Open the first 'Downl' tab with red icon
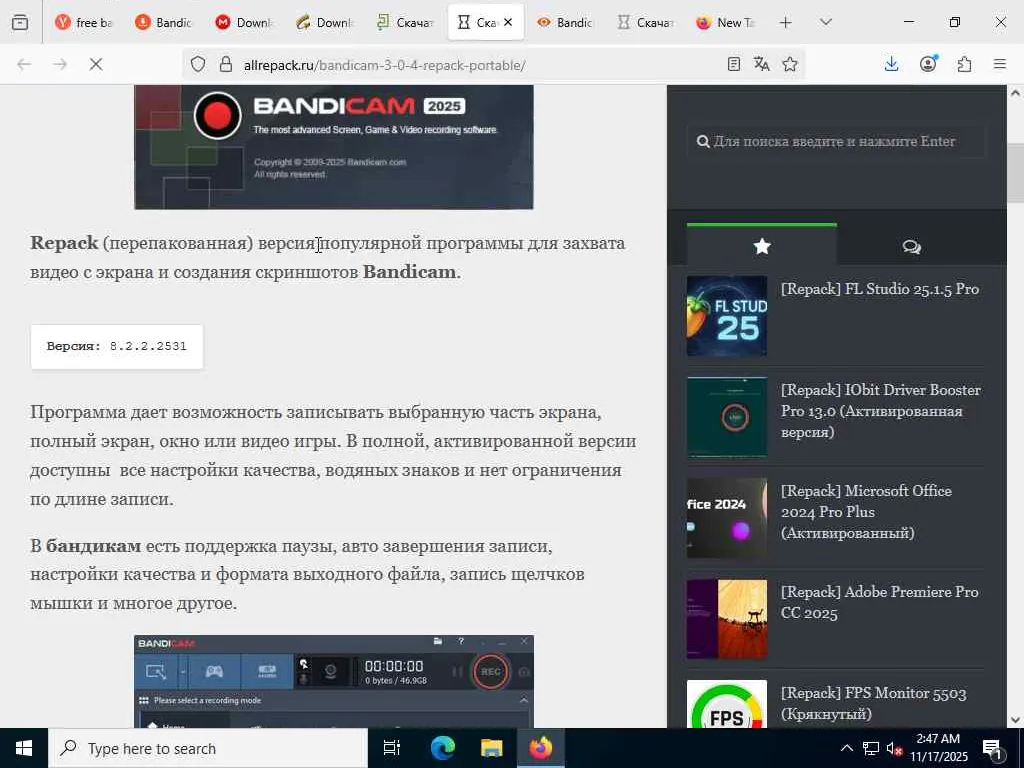The image size is (1024, 768). click(x=244, y=22)
